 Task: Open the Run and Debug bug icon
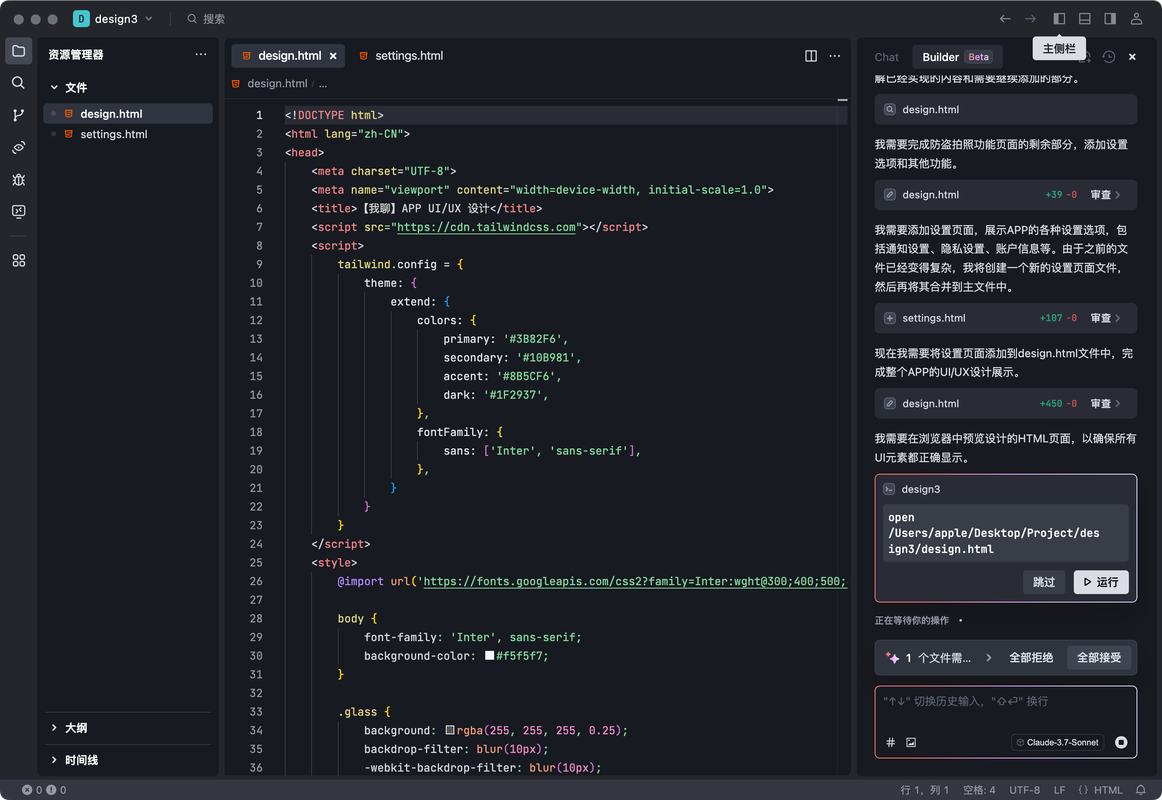click(x=19, y=179)
